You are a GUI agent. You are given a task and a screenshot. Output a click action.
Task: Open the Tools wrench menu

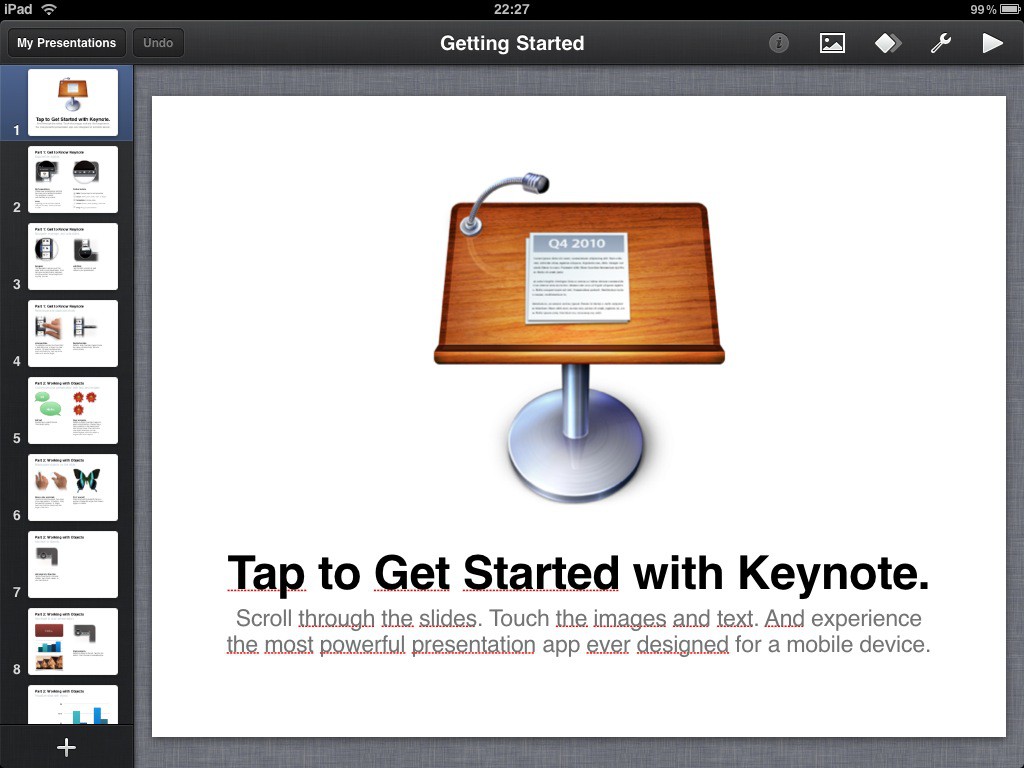pos(940,43)
